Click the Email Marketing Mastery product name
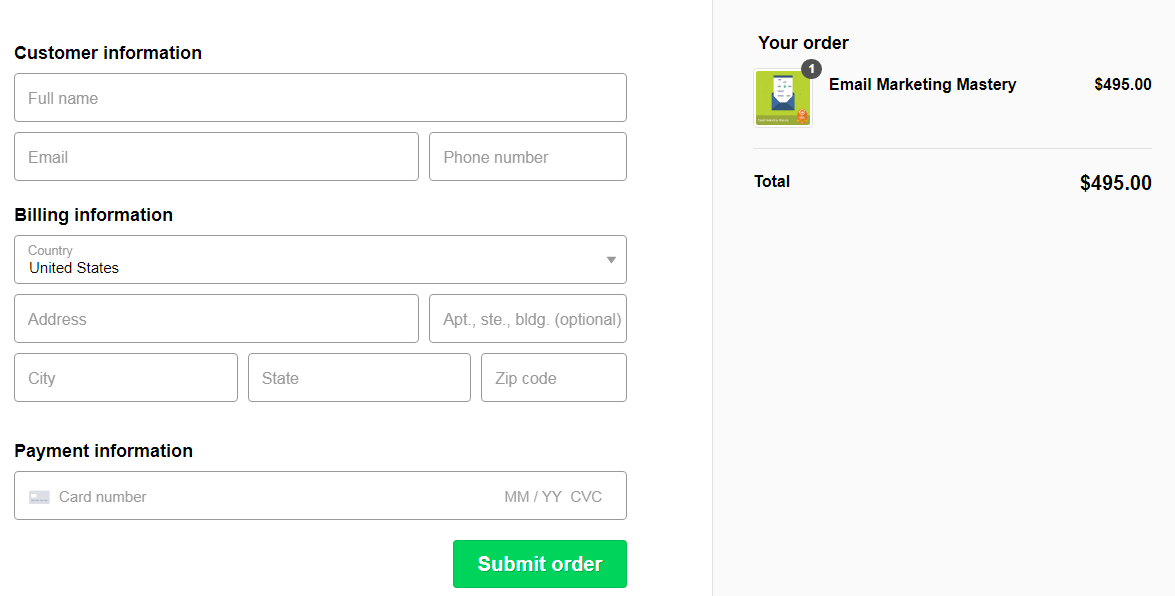 (x=922, y=85)
